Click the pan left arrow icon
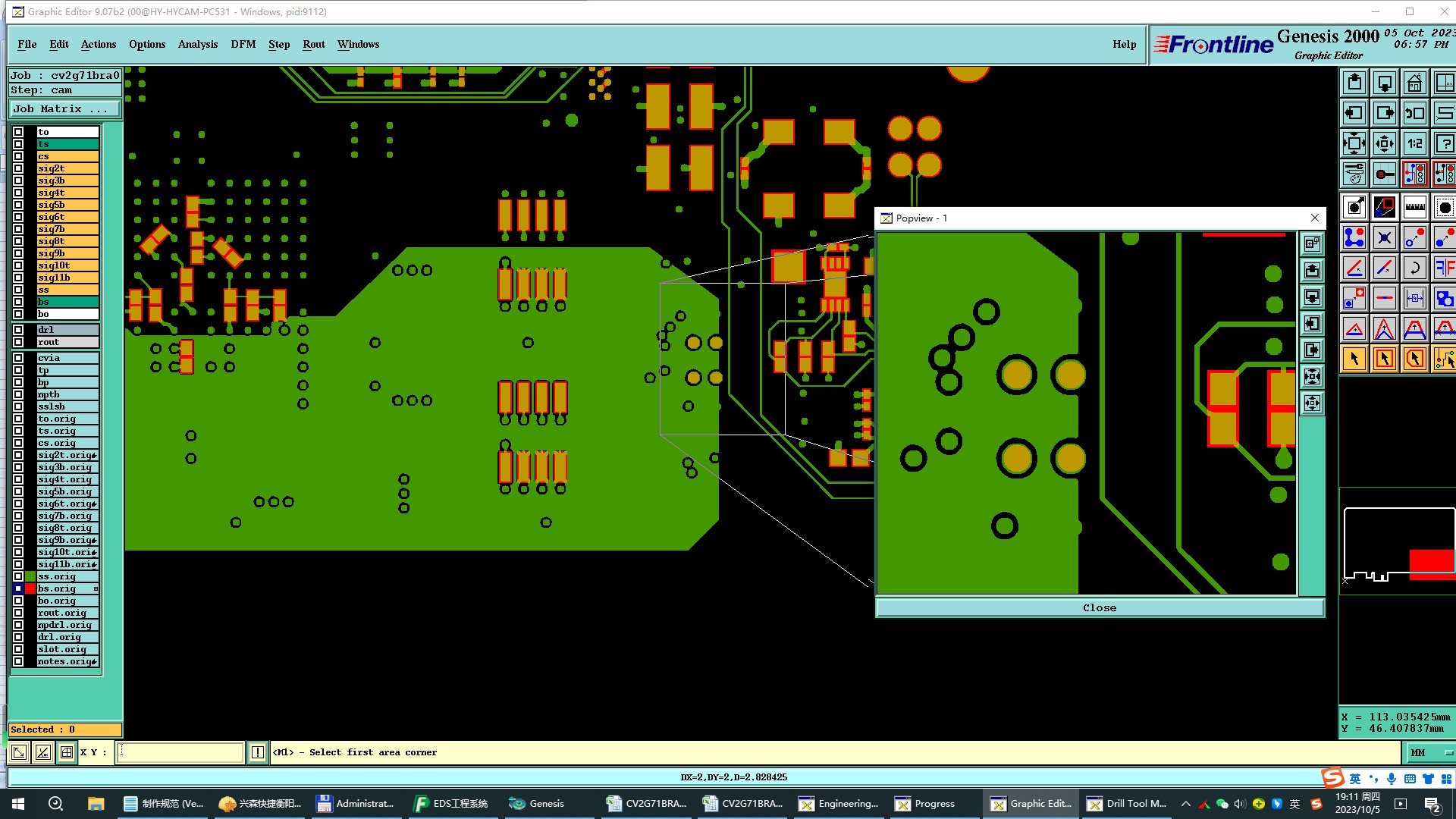 click(1354, 113)
